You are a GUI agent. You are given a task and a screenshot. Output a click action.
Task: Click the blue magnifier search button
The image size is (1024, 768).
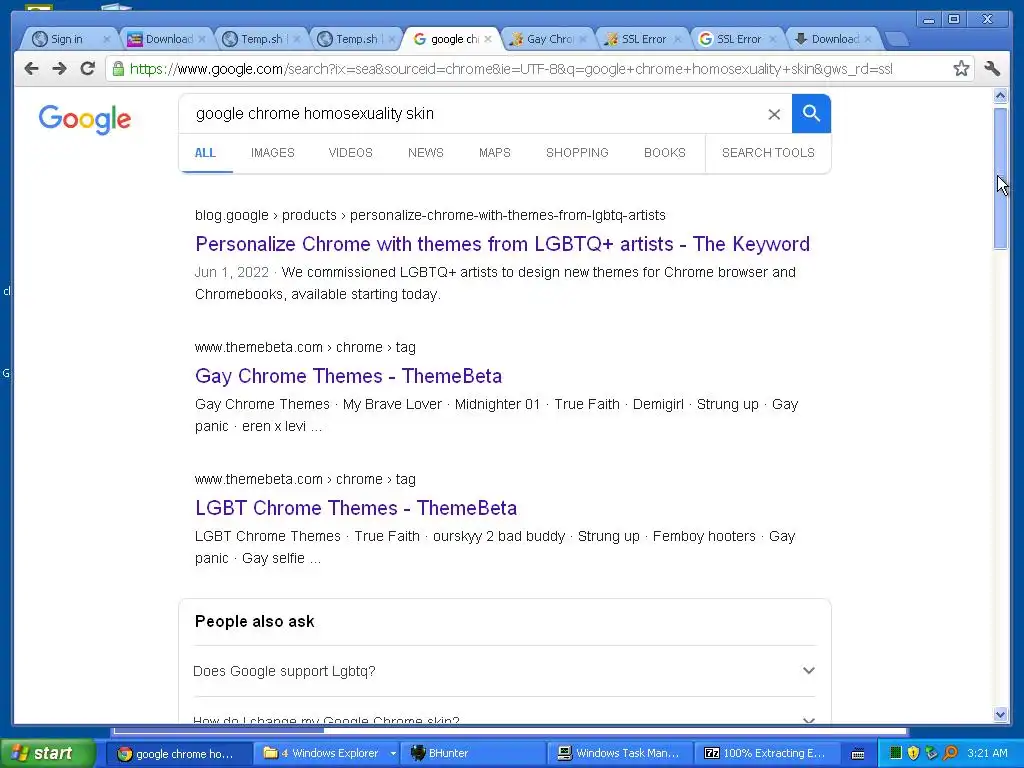(x=811, y=114)
